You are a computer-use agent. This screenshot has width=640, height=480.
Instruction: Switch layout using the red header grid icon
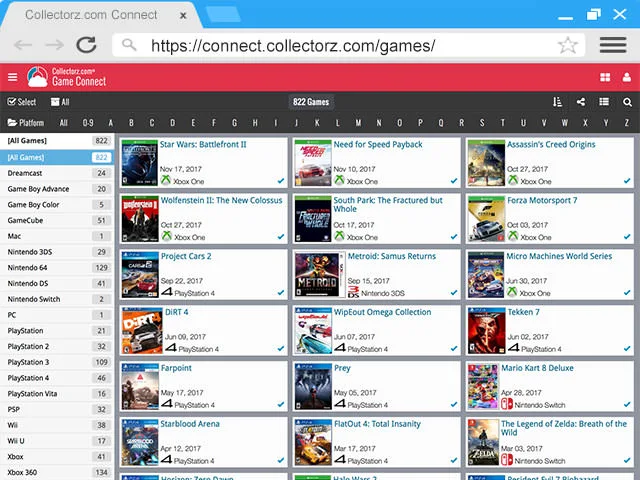[x=605, y=77]
